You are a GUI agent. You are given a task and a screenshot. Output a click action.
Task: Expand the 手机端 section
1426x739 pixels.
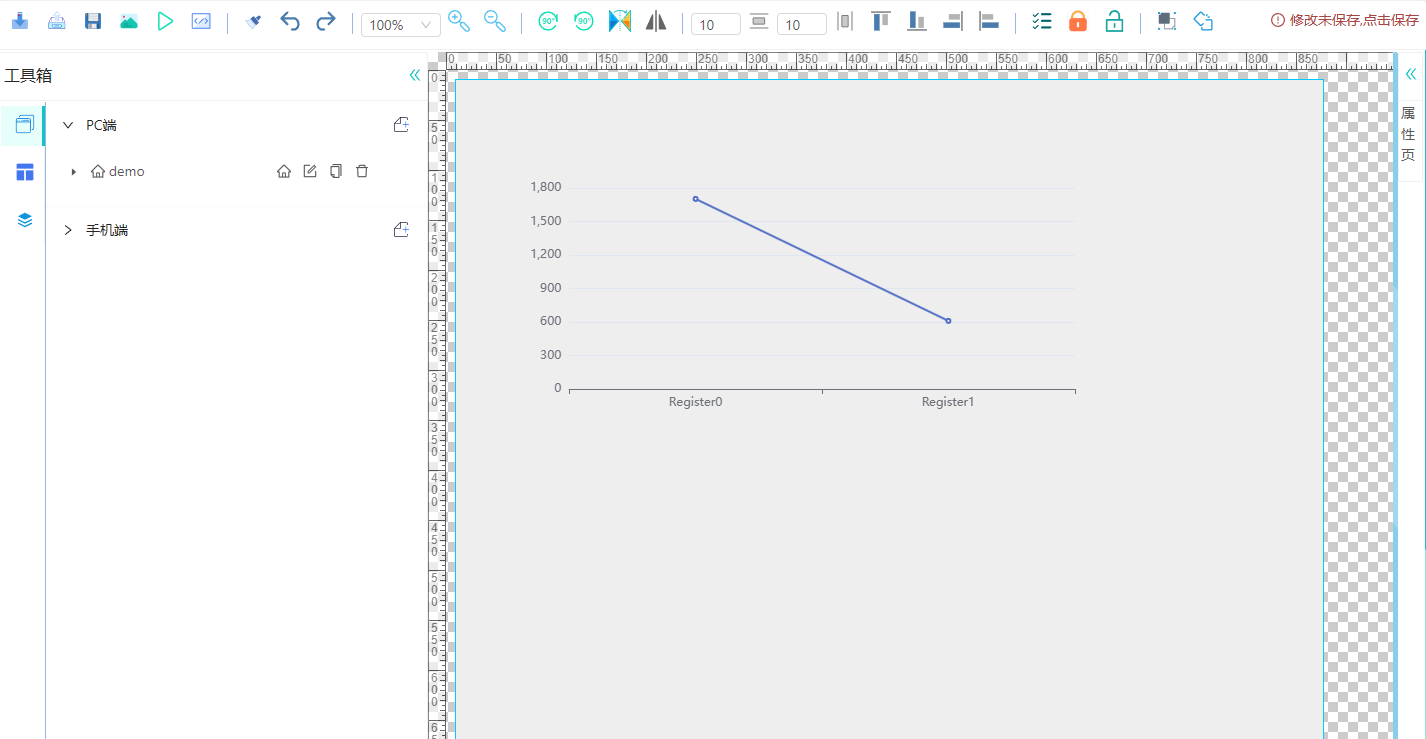coord(68,230)
